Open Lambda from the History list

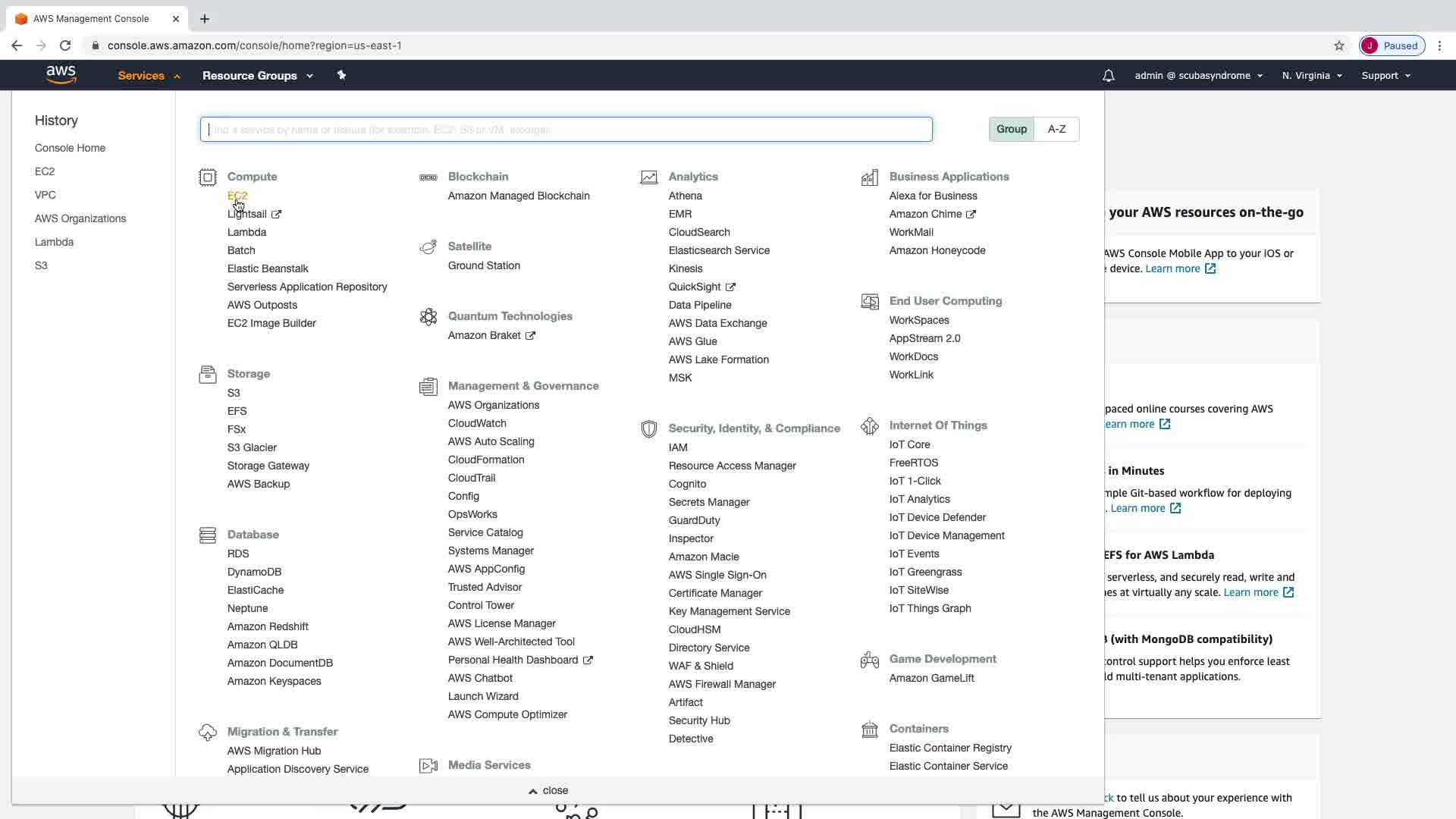(x=54, y=242)
